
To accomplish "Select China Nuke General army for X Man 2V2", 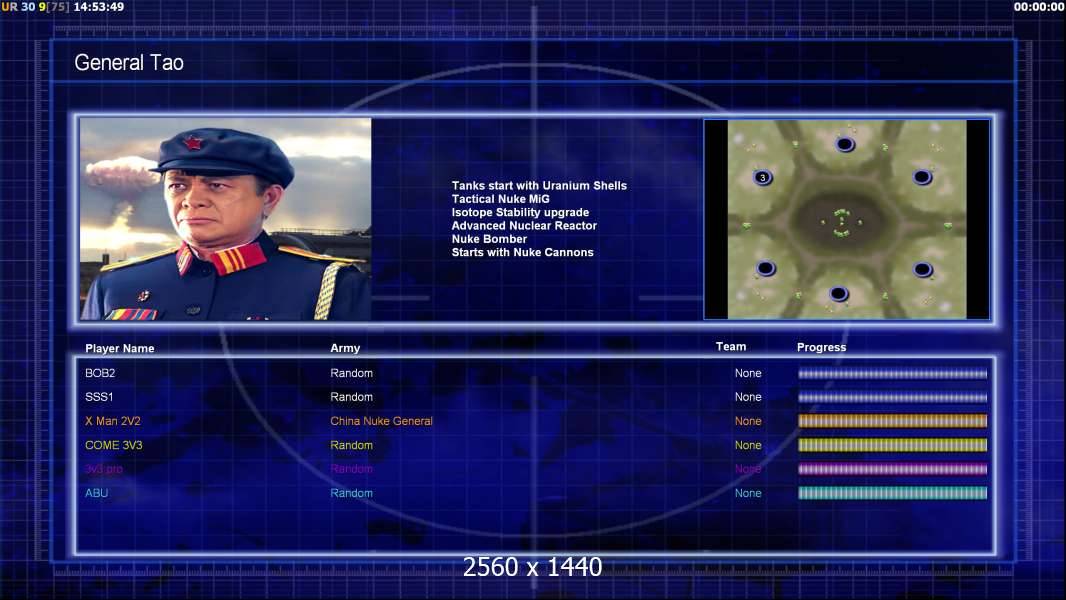I will click(x=381, y=421).
